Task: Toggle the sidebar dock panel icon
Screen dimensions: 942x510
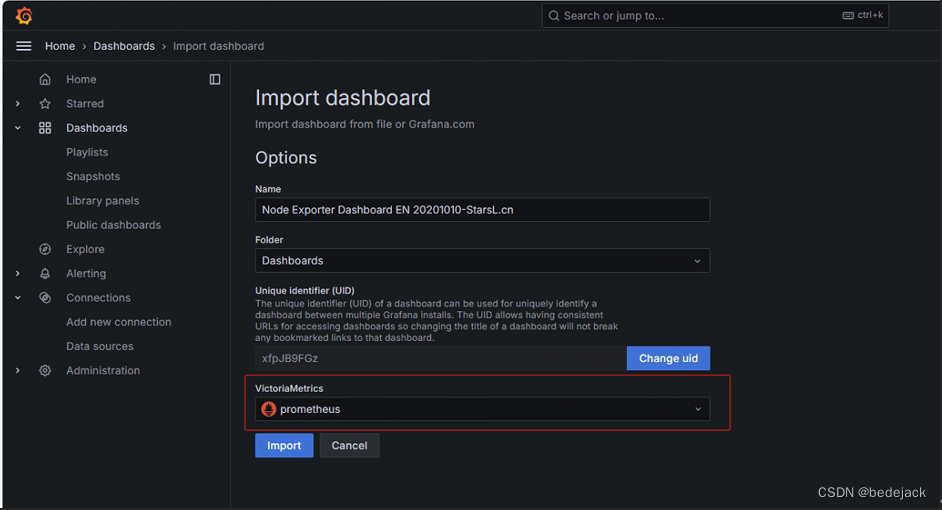Action: click(x=215, y=80)
